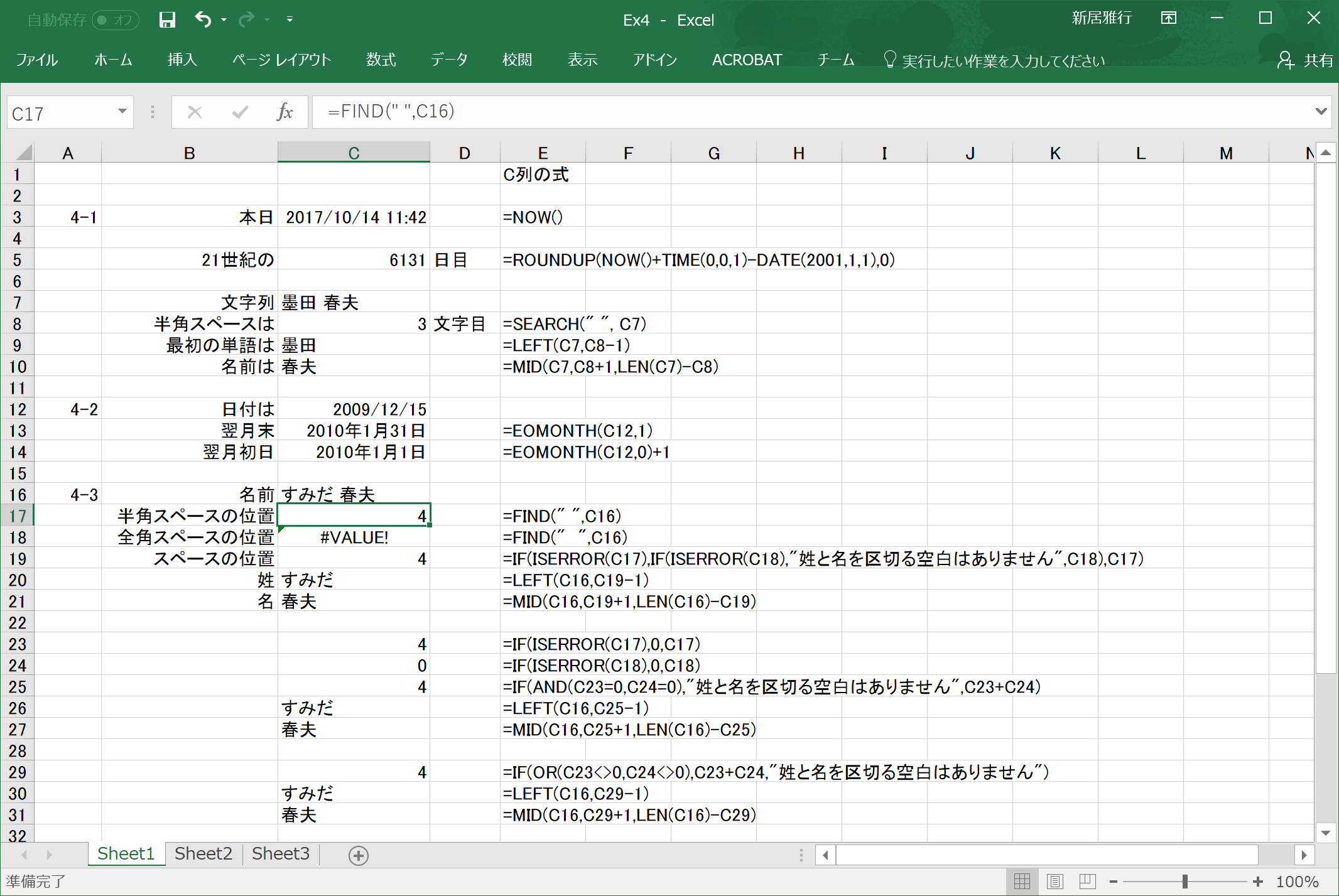Click the 100% zoom level button
Viewport: 1339px width, 896px height.
[x=1297, y=882]
